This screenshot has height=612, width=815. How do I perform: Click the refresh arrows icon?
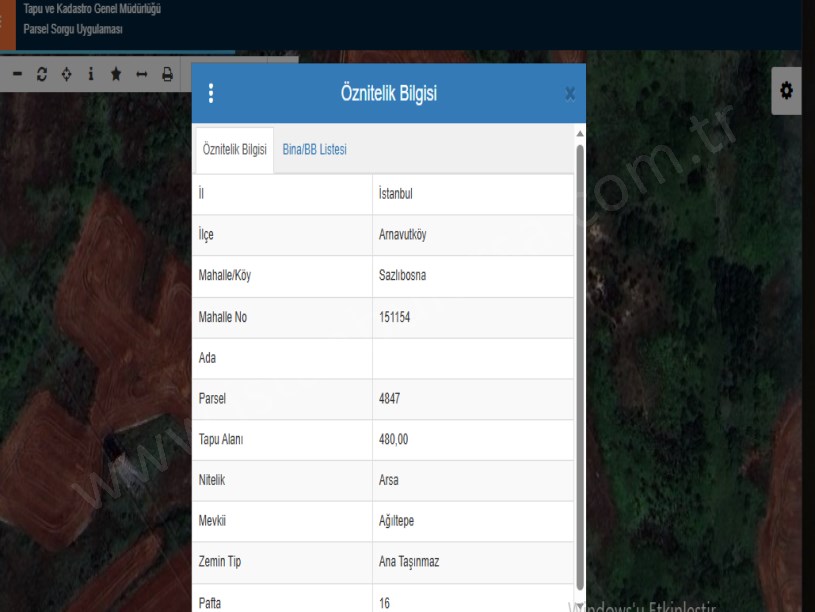42,75
